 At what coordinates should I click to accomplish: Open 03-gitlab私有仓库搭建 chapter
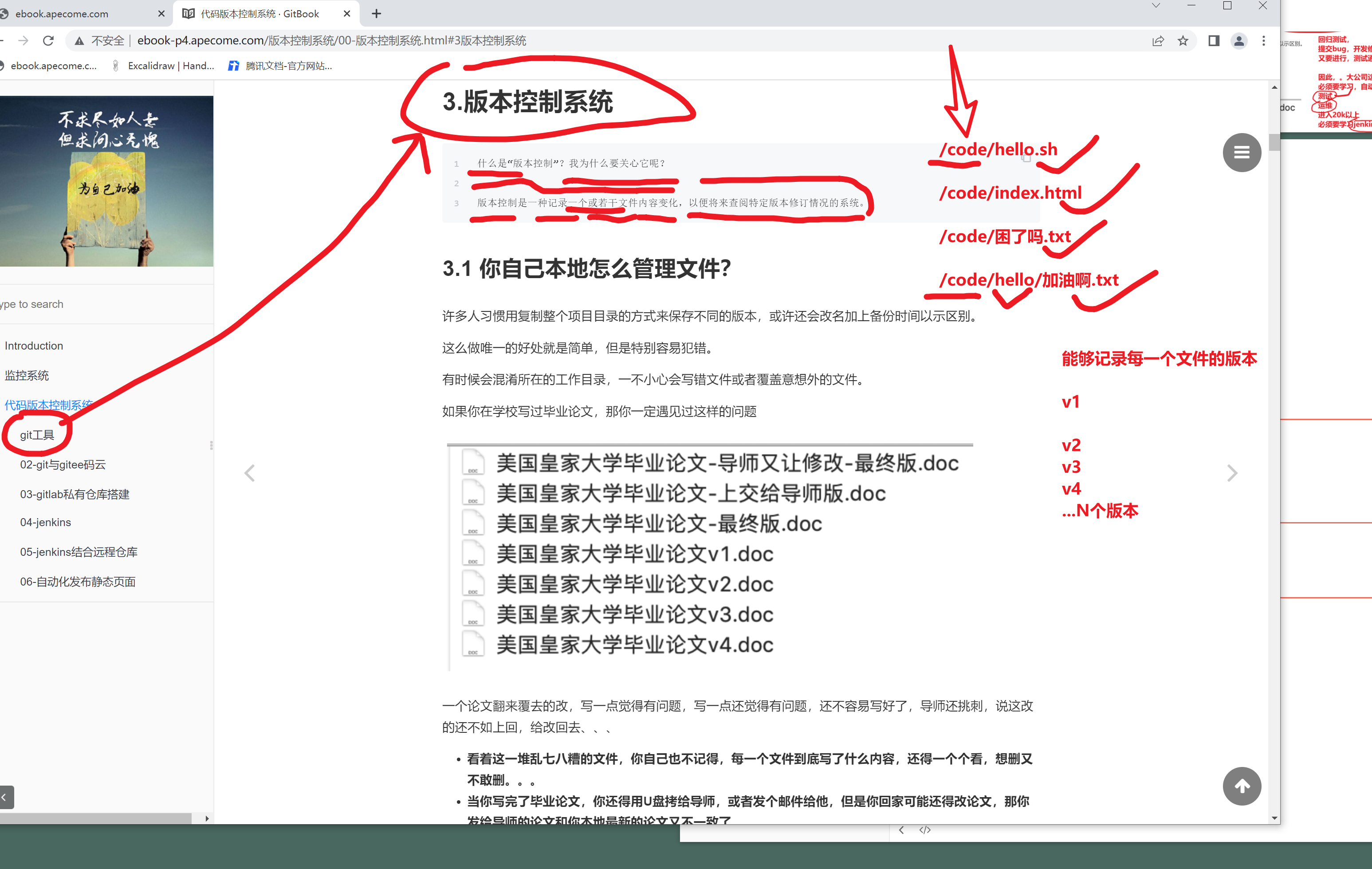click(x=75, y=494)
